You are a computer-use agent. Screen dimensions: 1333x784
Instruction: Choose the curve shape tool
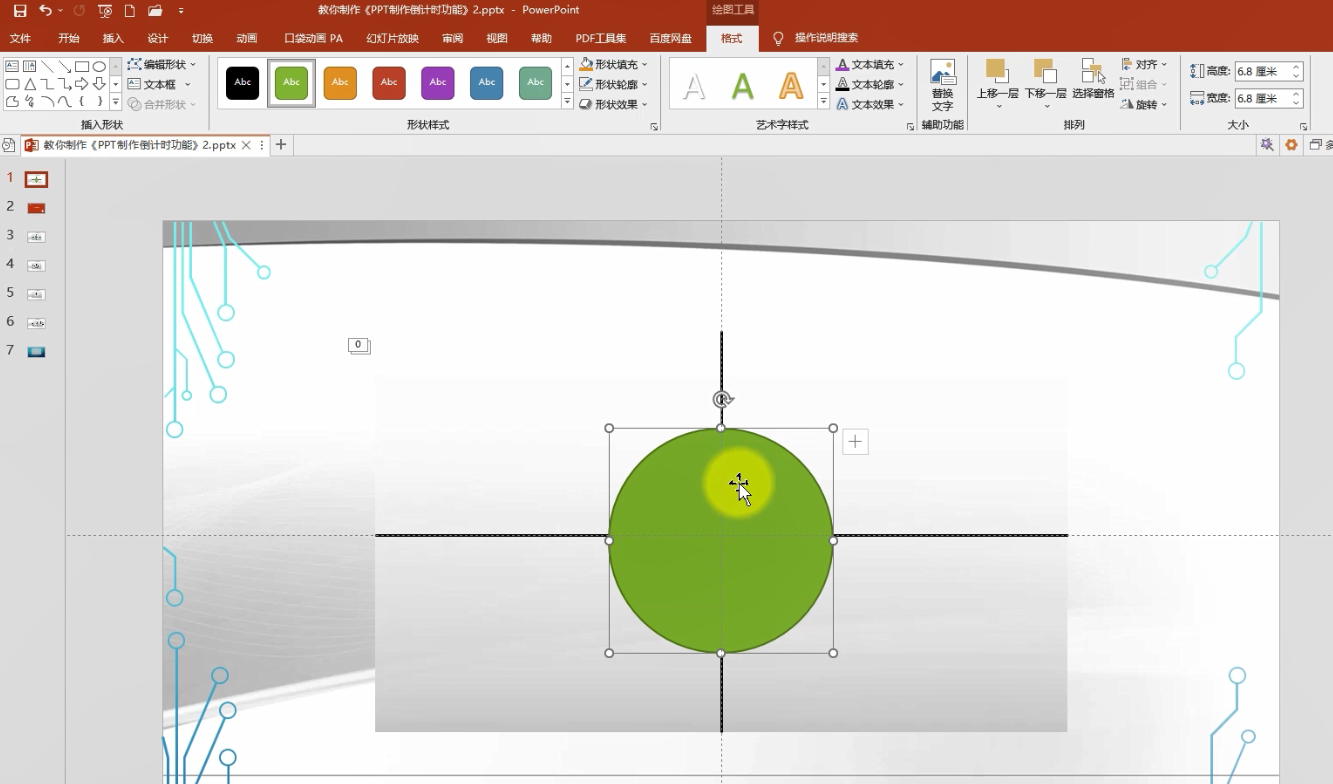(64, 101)
